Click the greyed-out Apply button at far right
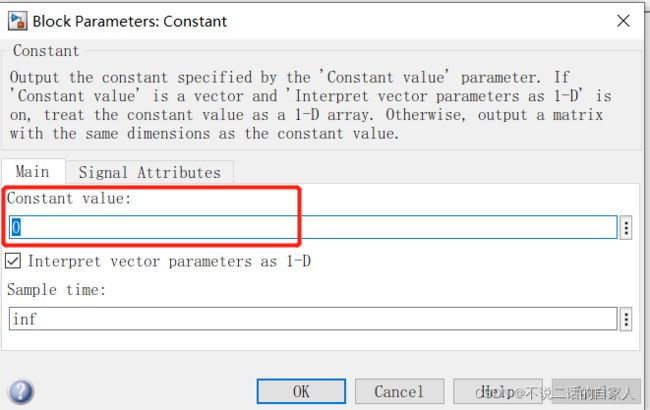This screenshot has height=410, width=650. pyautogui.click(x=596, y=391)
